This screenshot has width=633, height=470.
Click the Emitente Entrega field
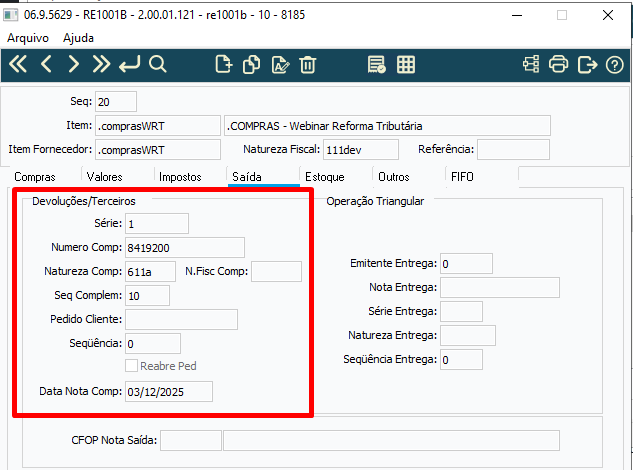(x=466, y=264)
